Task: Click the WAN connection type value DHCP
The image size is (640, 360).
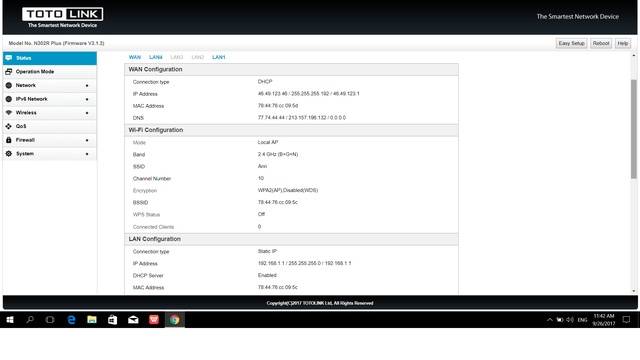Action: click(x=265, y=82)
